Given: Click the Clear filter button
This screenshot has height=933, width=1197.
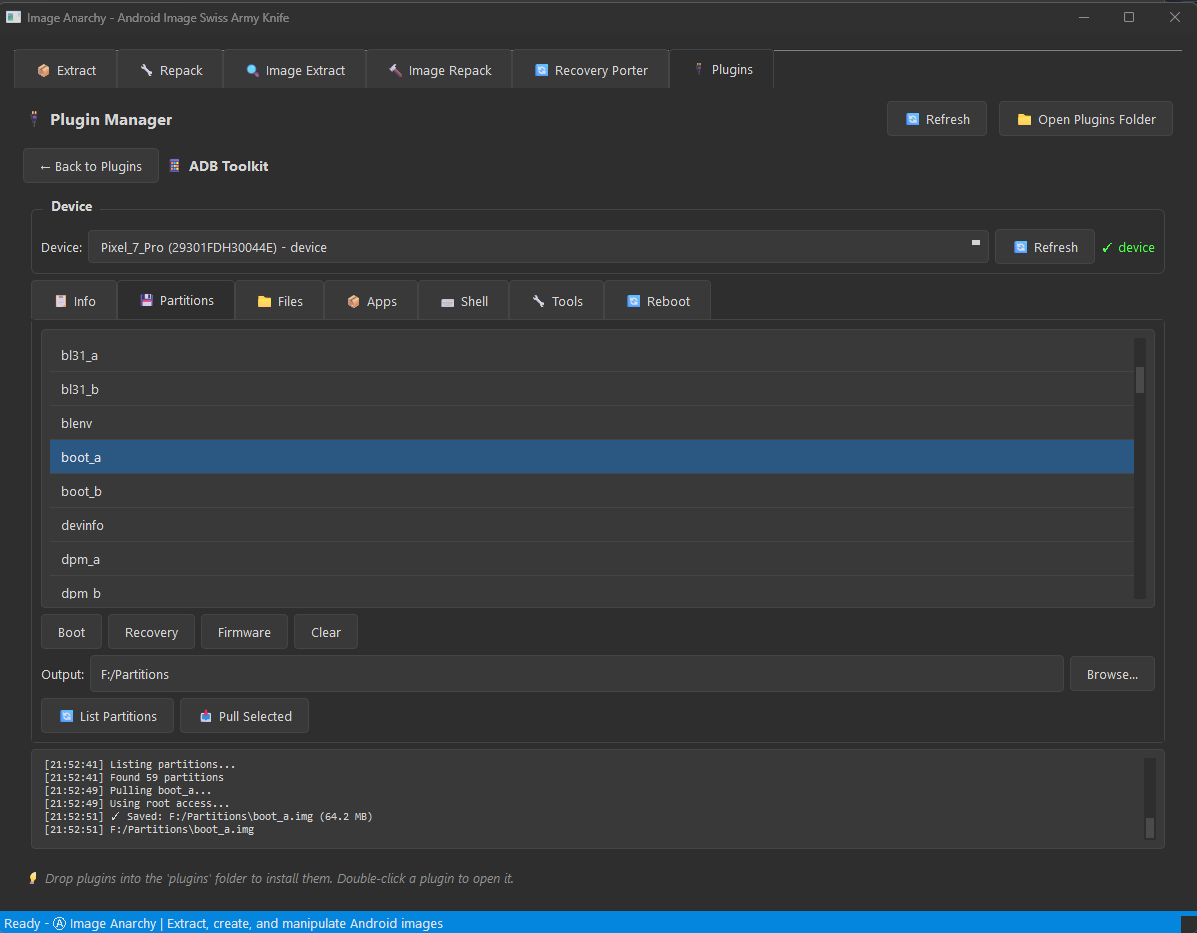Looking at the screenshot, I should [325, 631].
